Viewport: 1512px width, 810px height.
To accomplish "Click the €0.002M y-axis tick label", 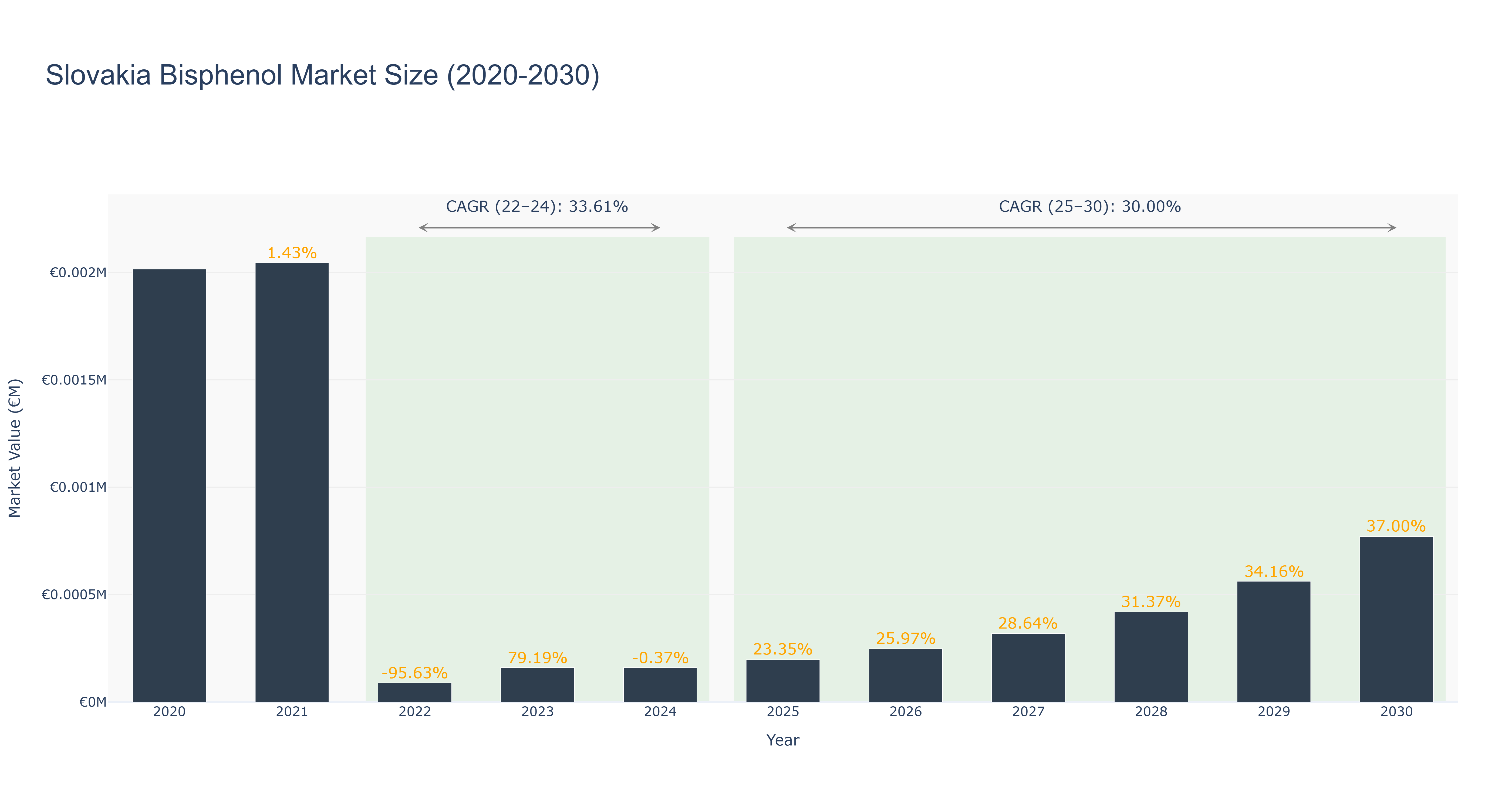I will click(x=78, y=273).
